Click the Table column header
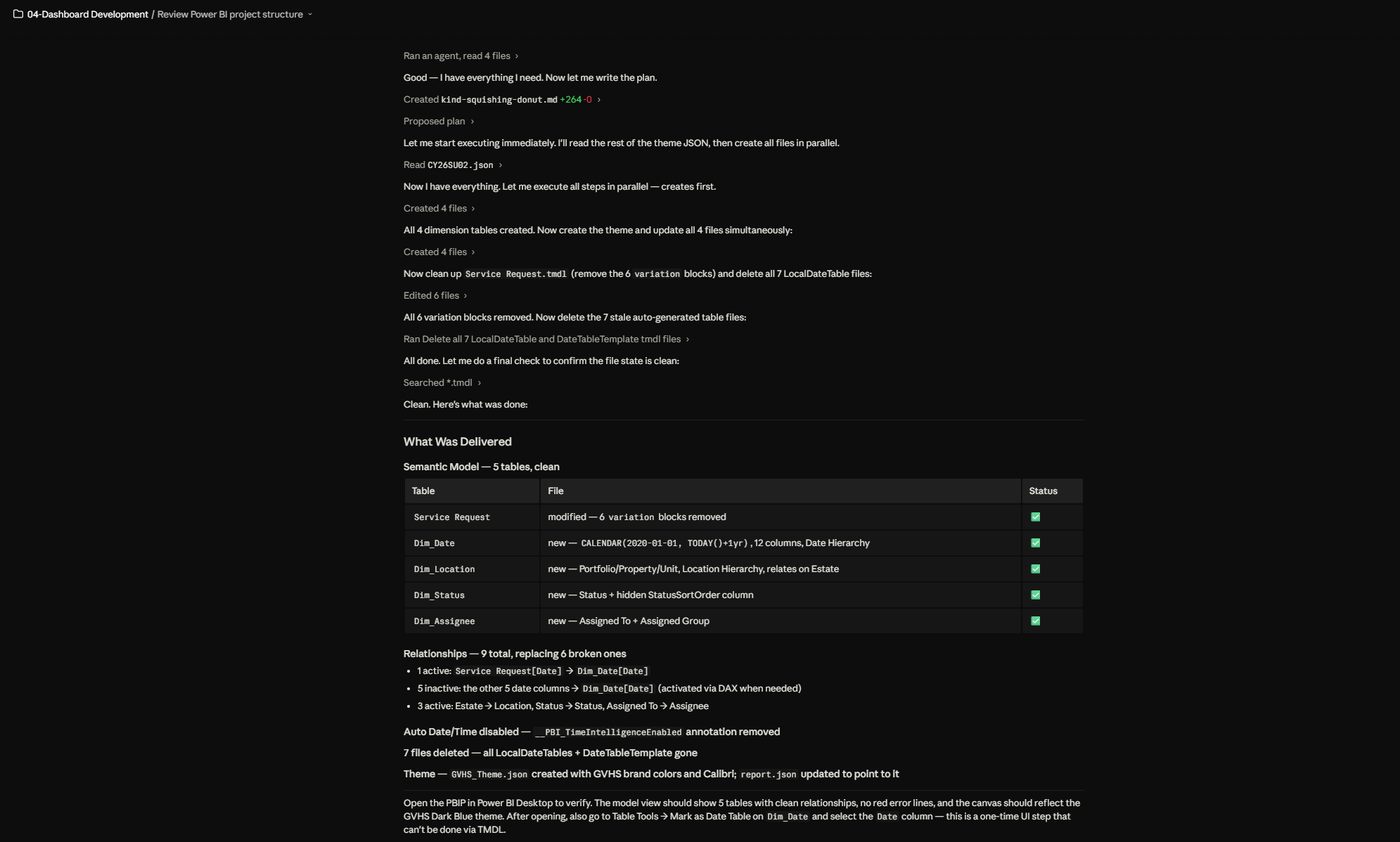Screen dimensions: 1400x842 (472, 491)
